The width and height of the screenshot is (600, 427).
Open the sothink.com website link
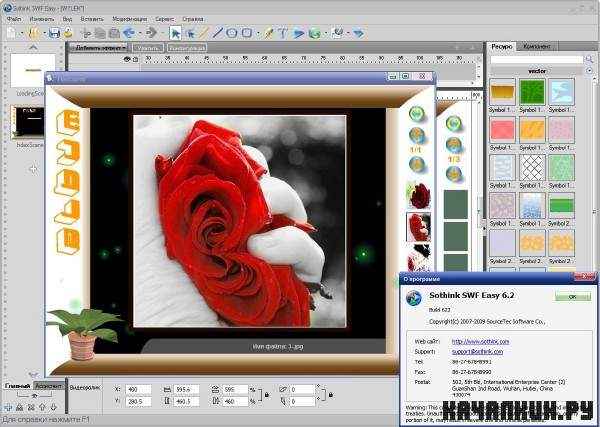[481, 341]
